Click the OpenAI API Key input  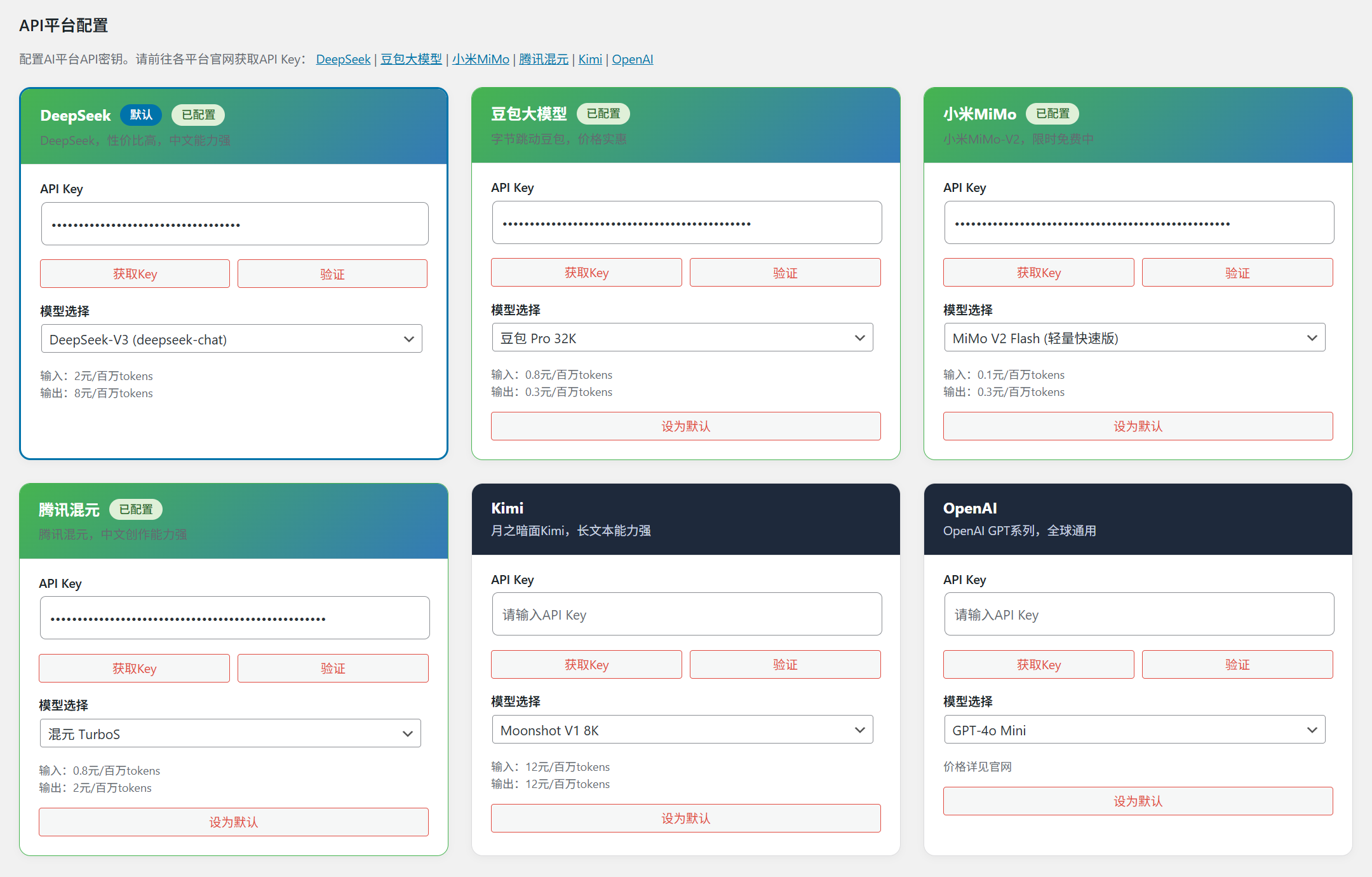coord(1140,614)
